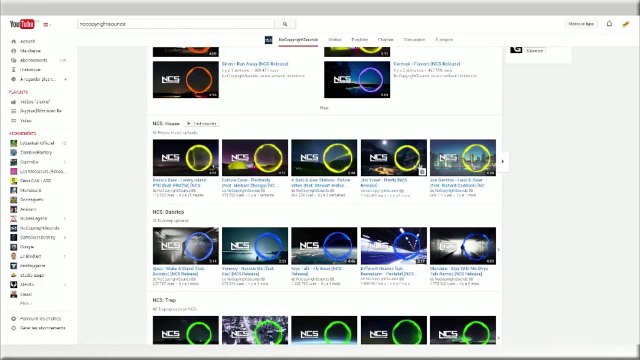Open the NCS: Dubstep section title
Image resolution: width=640 pixels, height=360 pixels.
click(168, 212)
